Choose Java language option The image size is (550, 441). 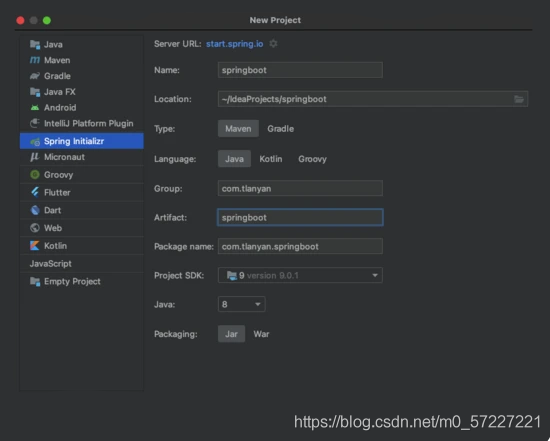[234, 159]
